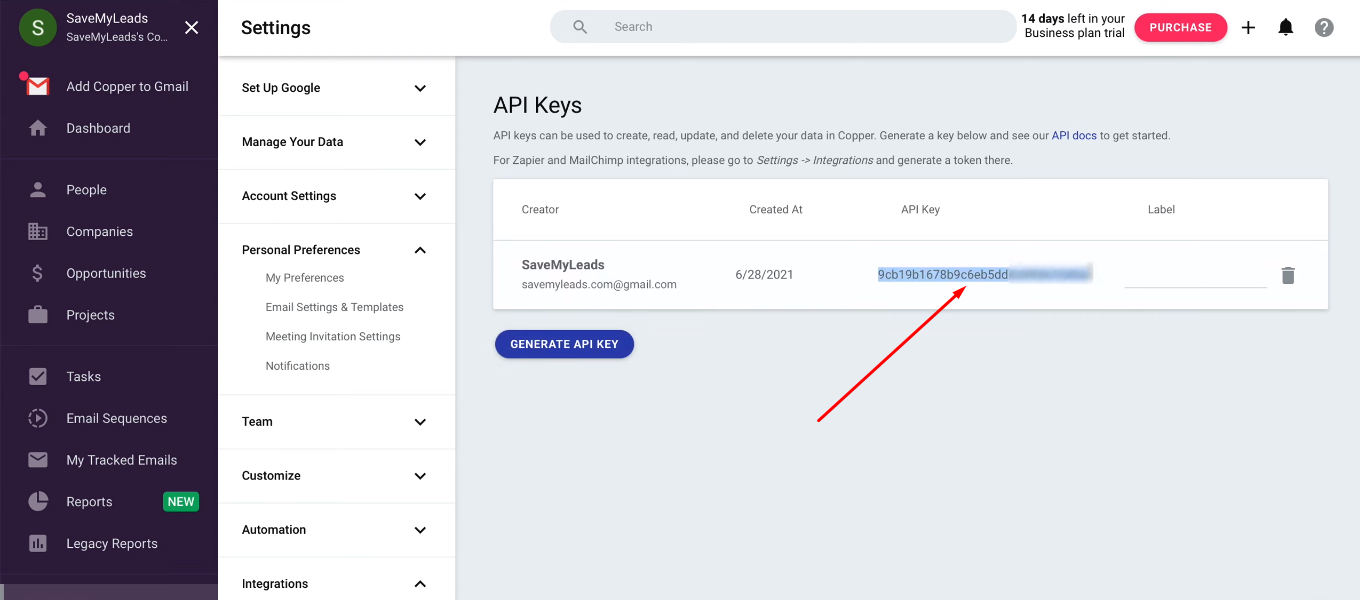Open the Dashboard home icon
The width and height of the screenshot is (1360, 600).
tap(38, 128)
